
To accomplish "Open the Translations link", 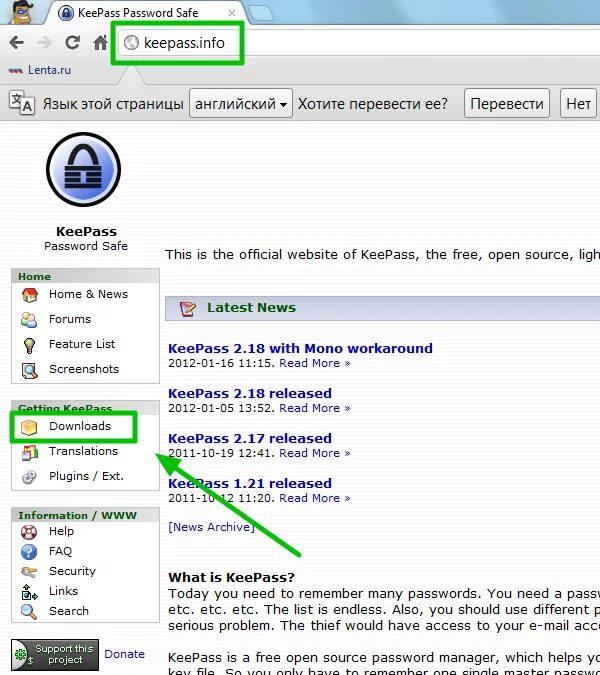I will [84, 451].
